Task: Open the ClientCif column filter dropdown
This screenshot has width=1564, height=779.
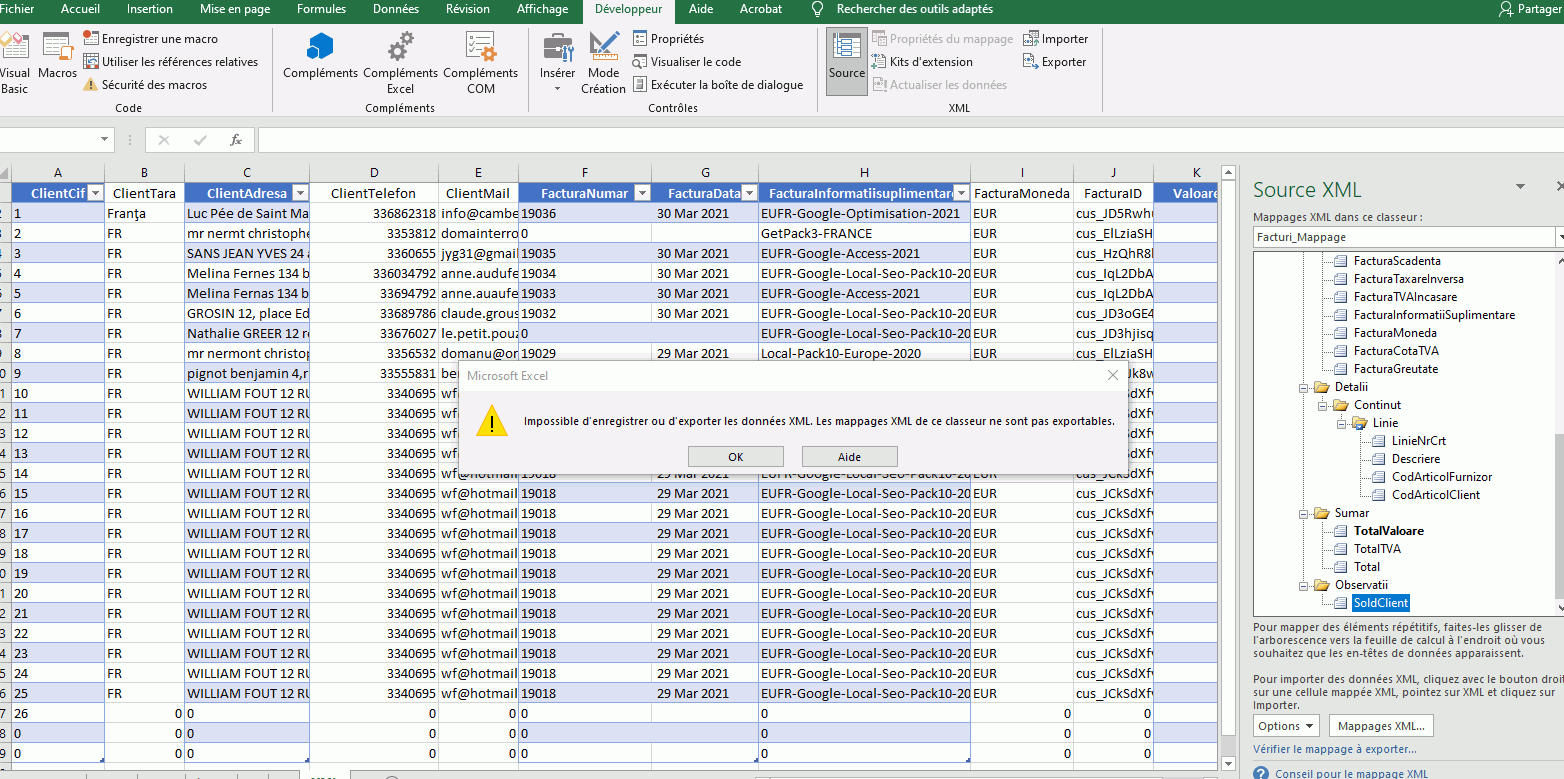Action: point(96,193)
